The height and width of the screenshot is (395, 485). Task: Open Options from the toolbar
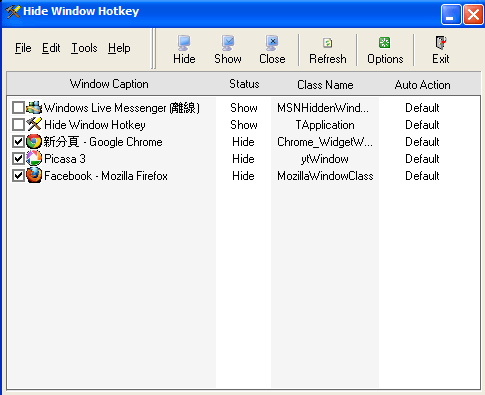385,50
